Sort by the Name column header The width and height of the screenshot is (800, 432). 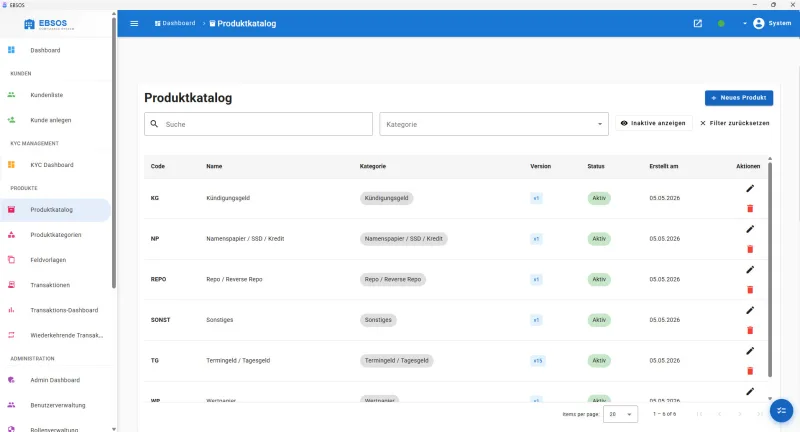214,166
